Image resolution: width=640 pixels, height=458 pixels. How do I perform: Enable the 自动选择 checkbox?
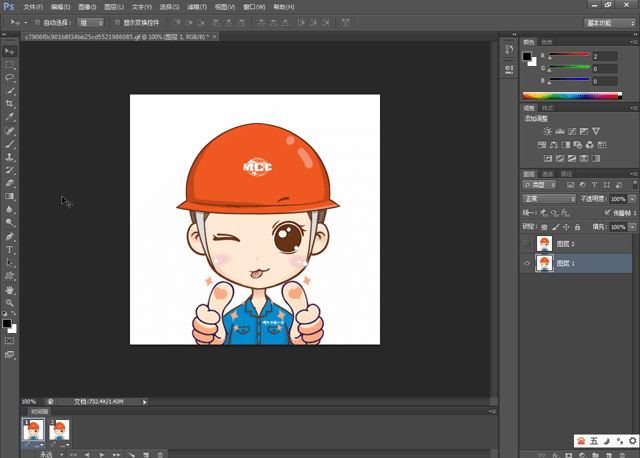click(38, 21)
